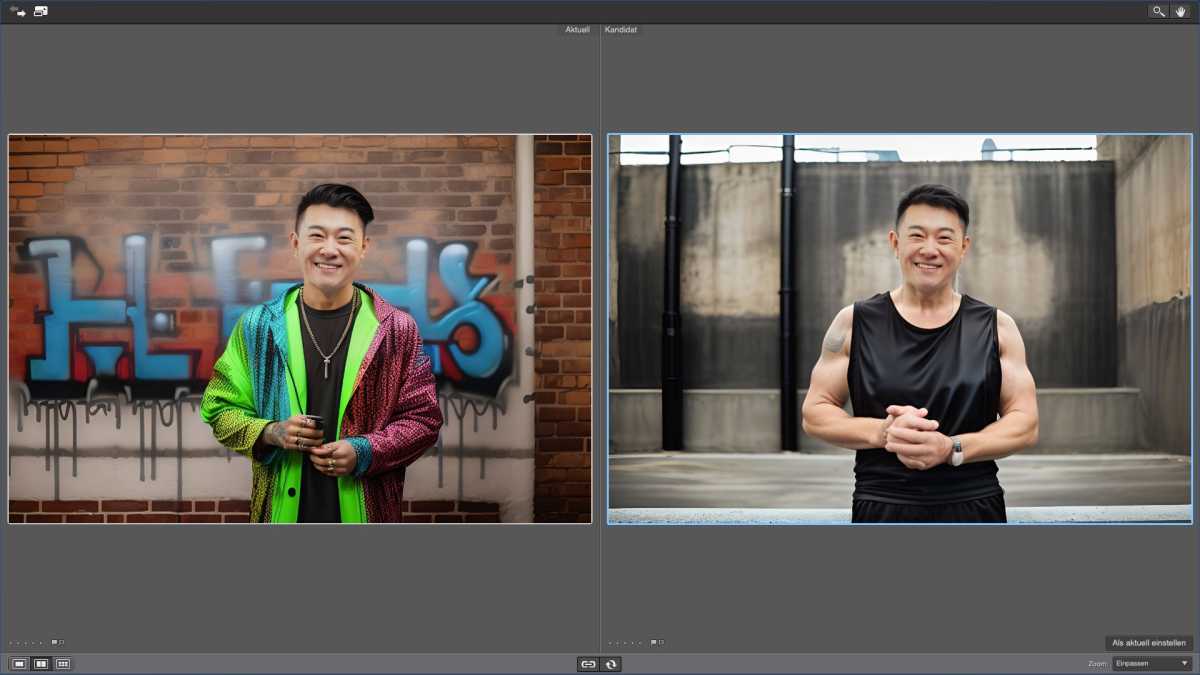Click the swap arrows icon at top-left
1200x675 pixels.
click(18, 11)
